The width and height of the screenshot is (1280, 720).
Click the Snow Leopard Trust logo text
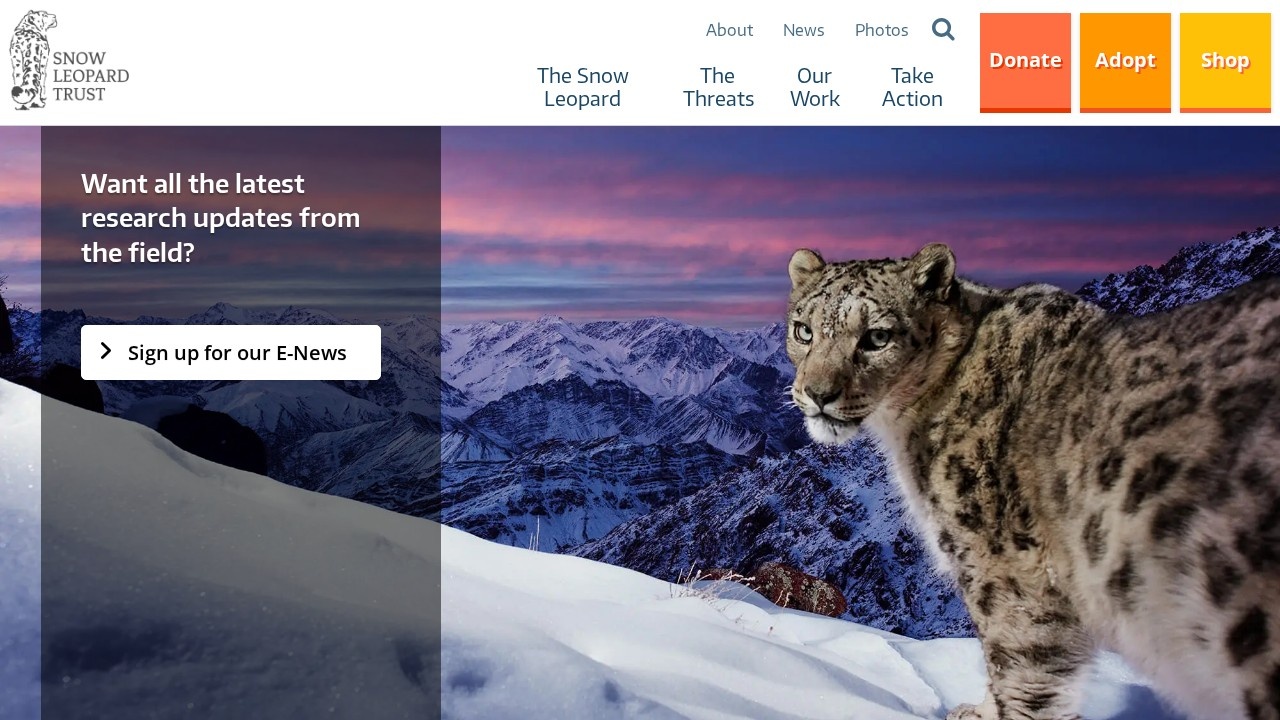91,76
